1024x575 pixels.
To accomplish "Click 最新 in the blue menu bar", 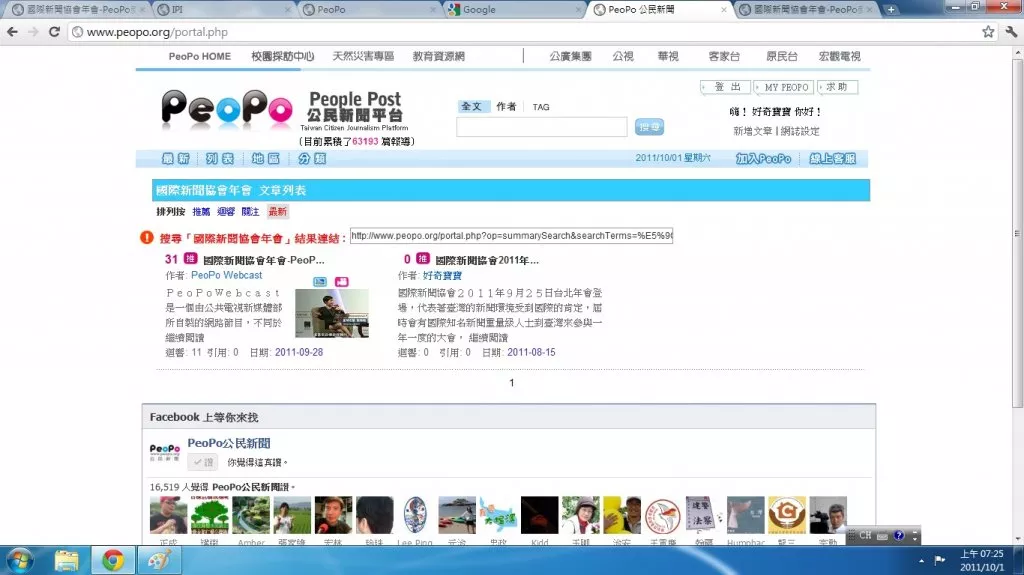I will pos(175,158).
